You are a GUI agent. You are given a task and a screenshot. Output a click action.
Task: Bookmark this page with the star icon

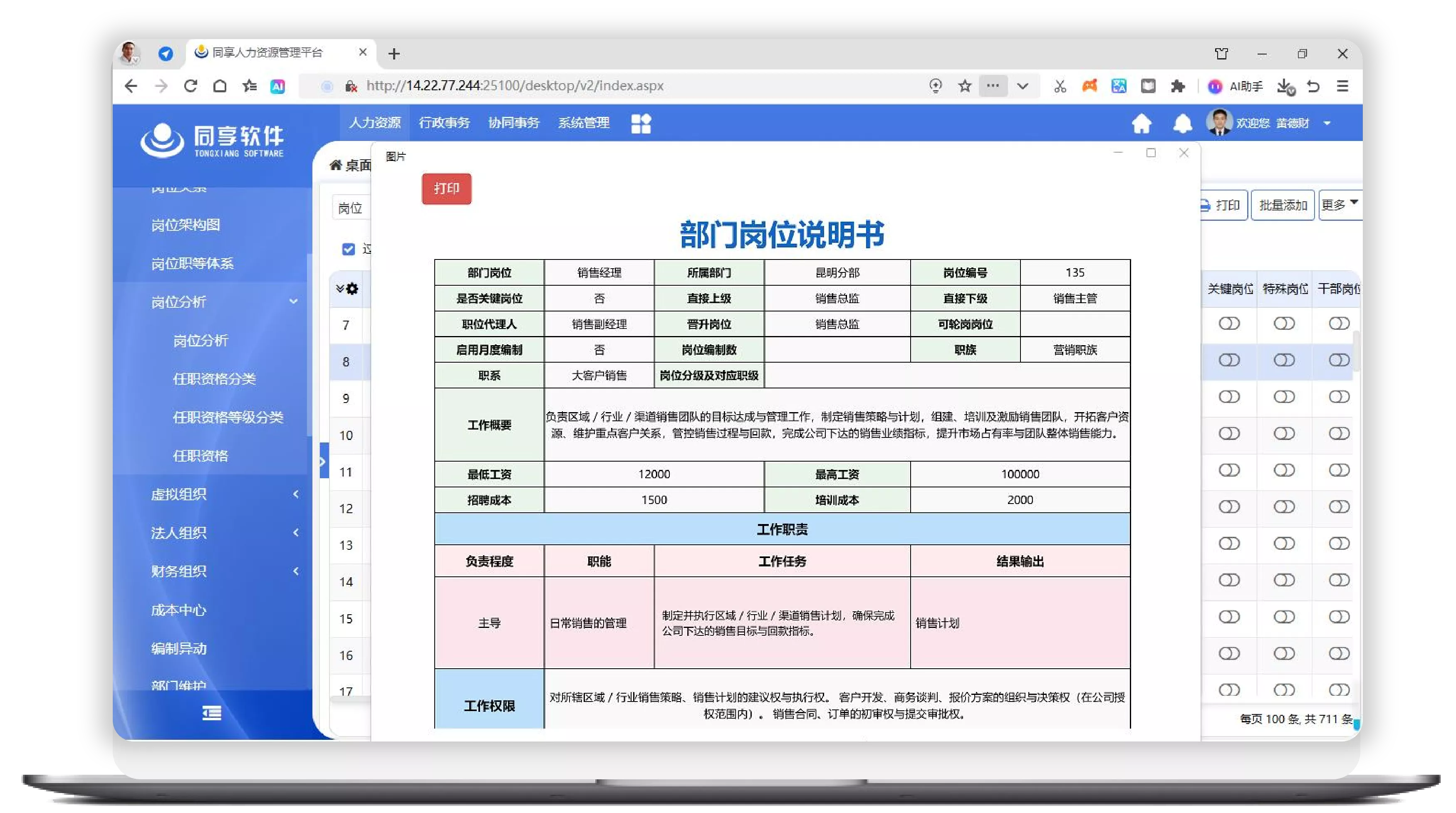tap(965, 86)
